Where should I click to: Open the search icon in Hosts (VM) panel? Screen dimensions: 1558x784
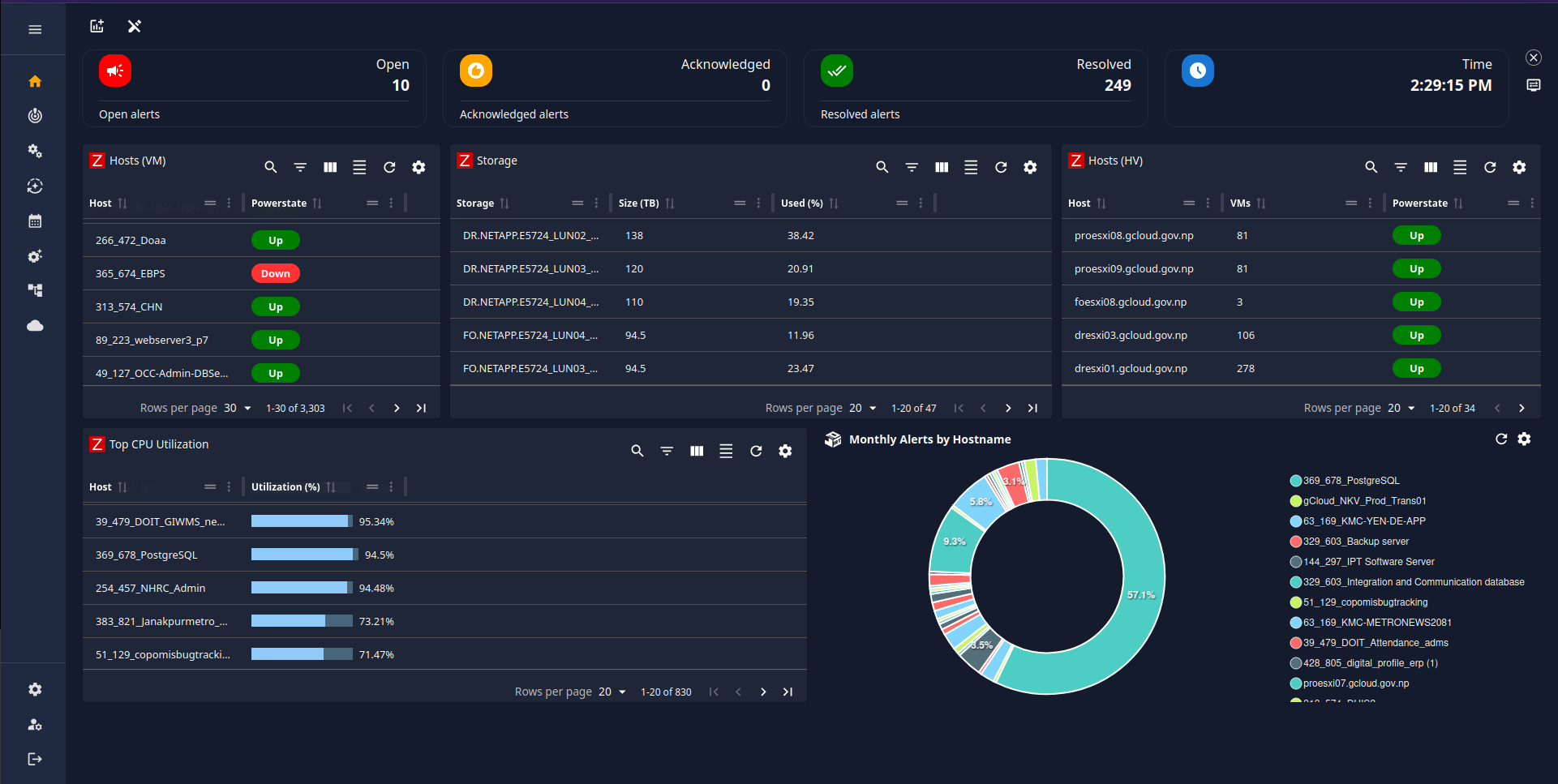click(270, 167)
